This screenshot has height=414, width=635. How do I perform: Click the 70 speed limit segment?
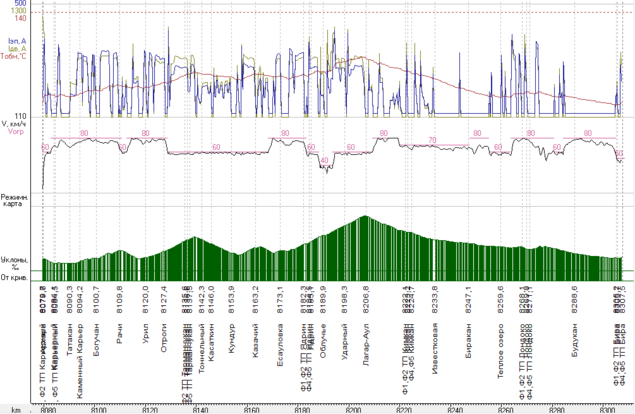click(432, 140)
